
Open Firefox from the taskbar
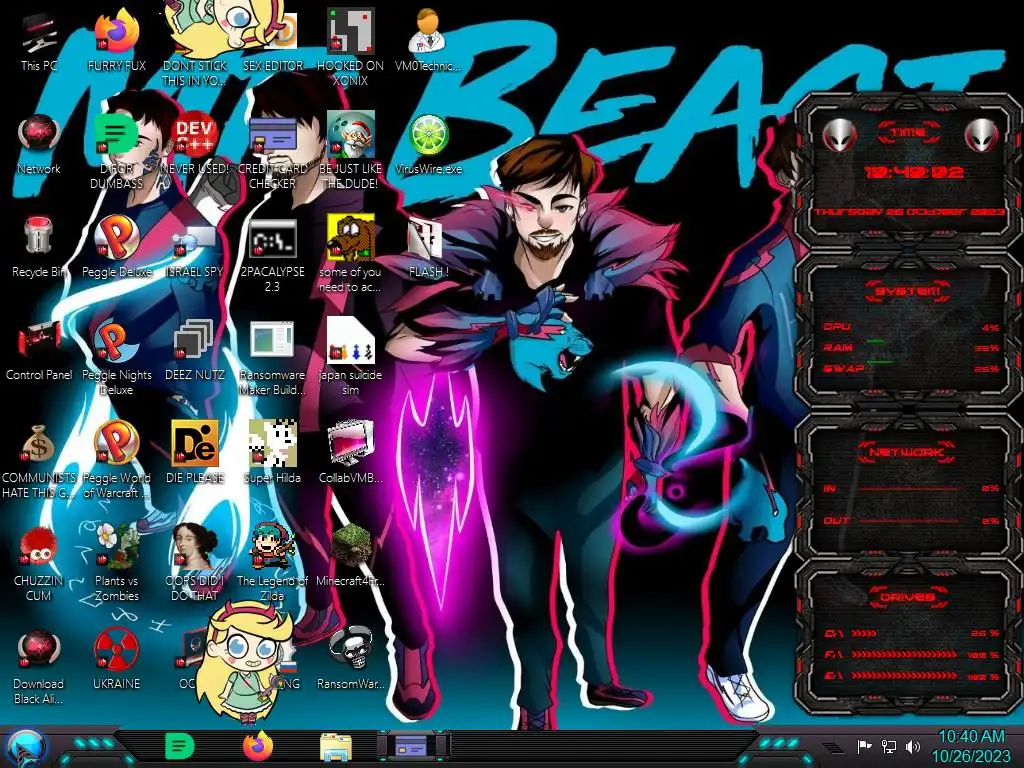click(257, 746)
